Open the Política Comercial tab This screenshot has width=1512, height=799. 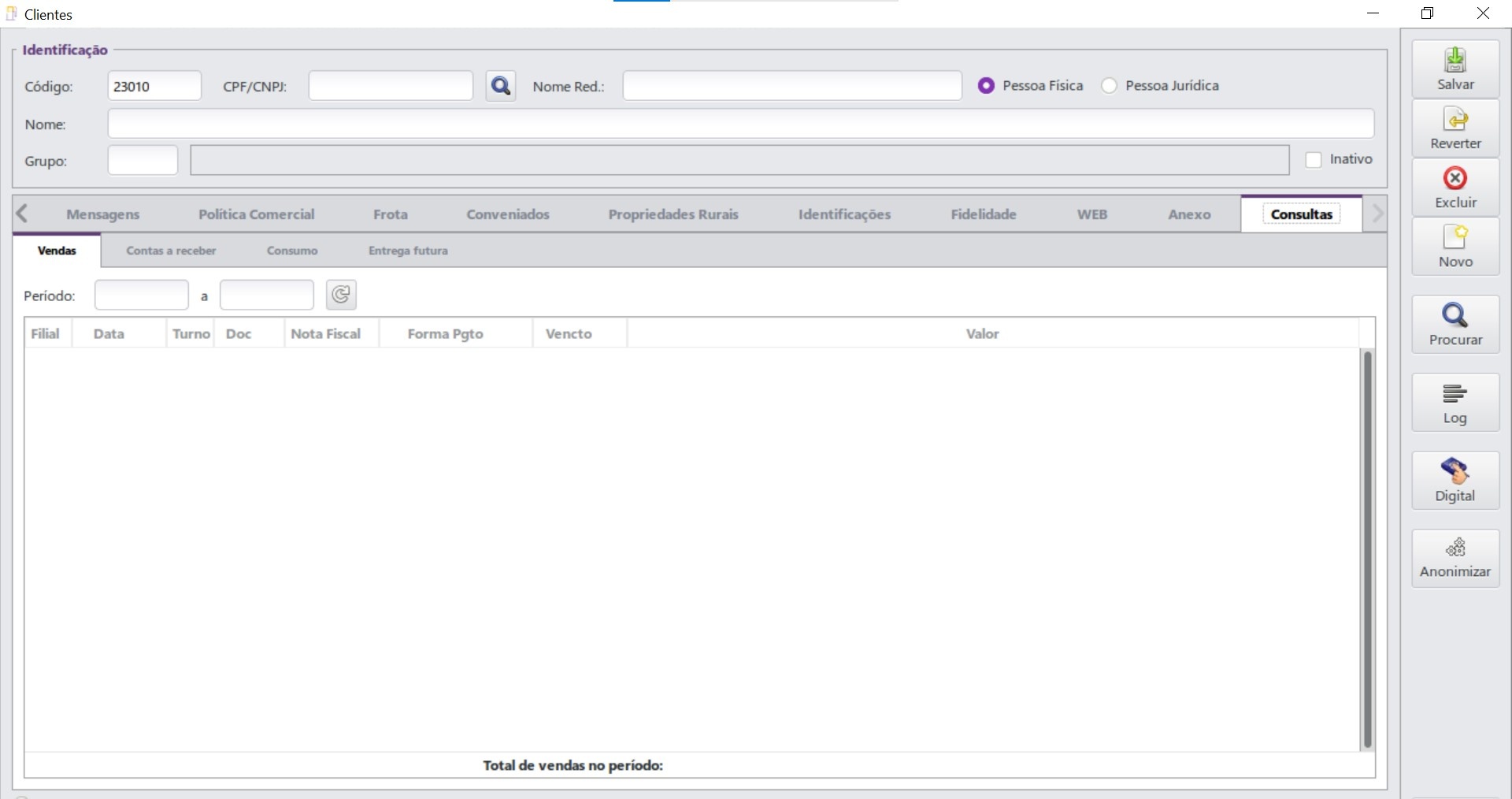(x=257, y=214)
